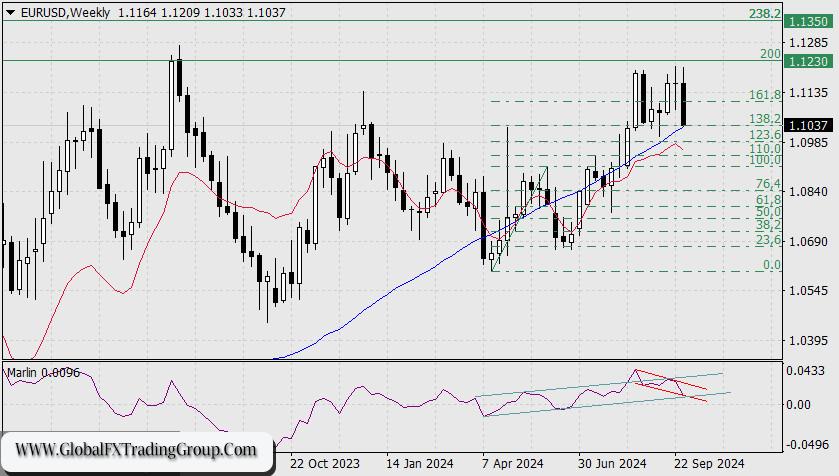
Task: Click the 22 Sep 2024 date label
Action: pyautogui.click(x=709, y=463)
